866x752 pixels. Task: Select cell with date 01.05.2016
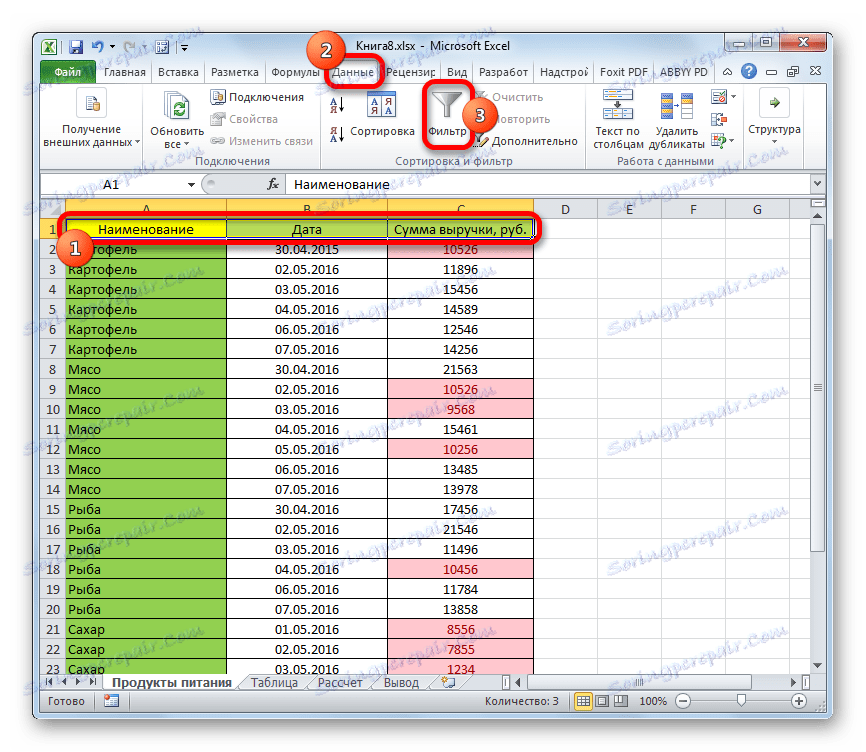point(307,629)
